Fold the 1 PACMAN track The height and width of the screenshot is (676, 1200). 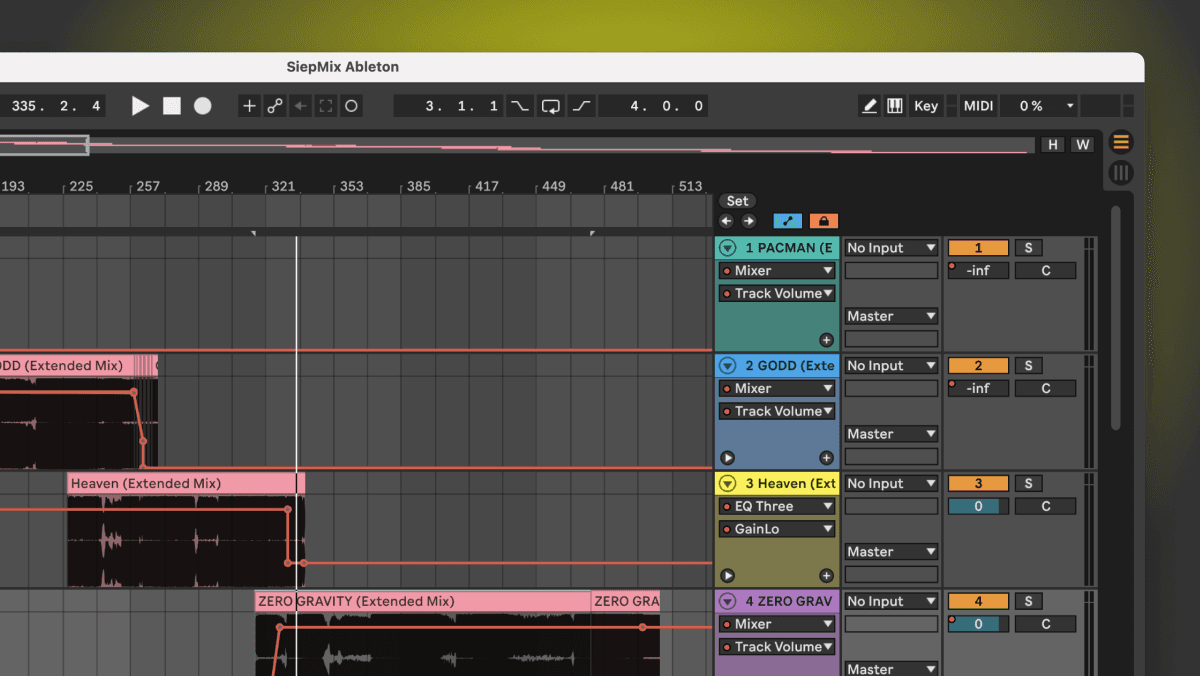(x=728, y=248)
